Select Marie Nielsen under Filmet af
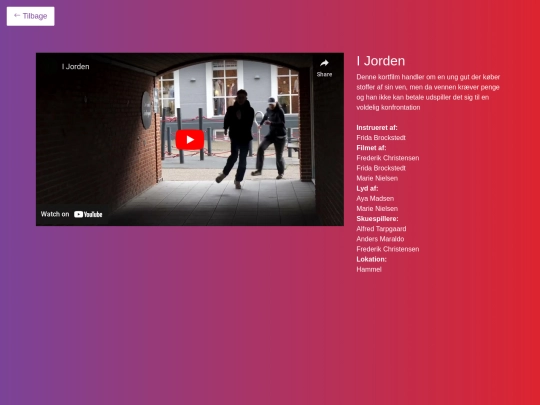The height and width of the screenshot is (405, 540). coord(377,178)
